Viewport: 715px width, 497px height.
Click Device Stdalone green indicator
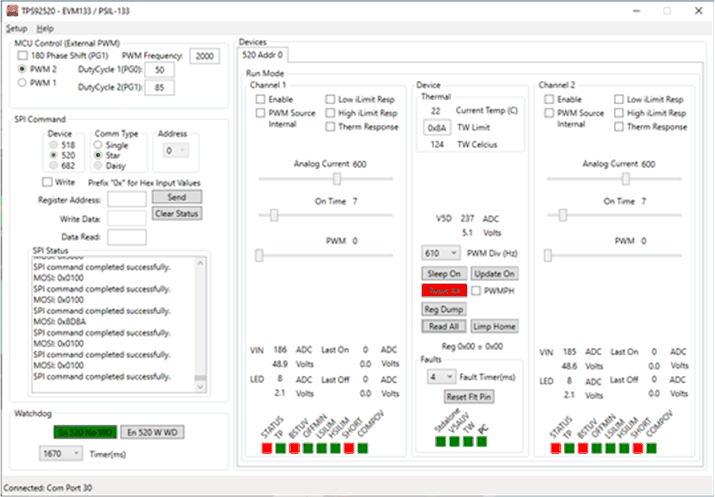440,441
